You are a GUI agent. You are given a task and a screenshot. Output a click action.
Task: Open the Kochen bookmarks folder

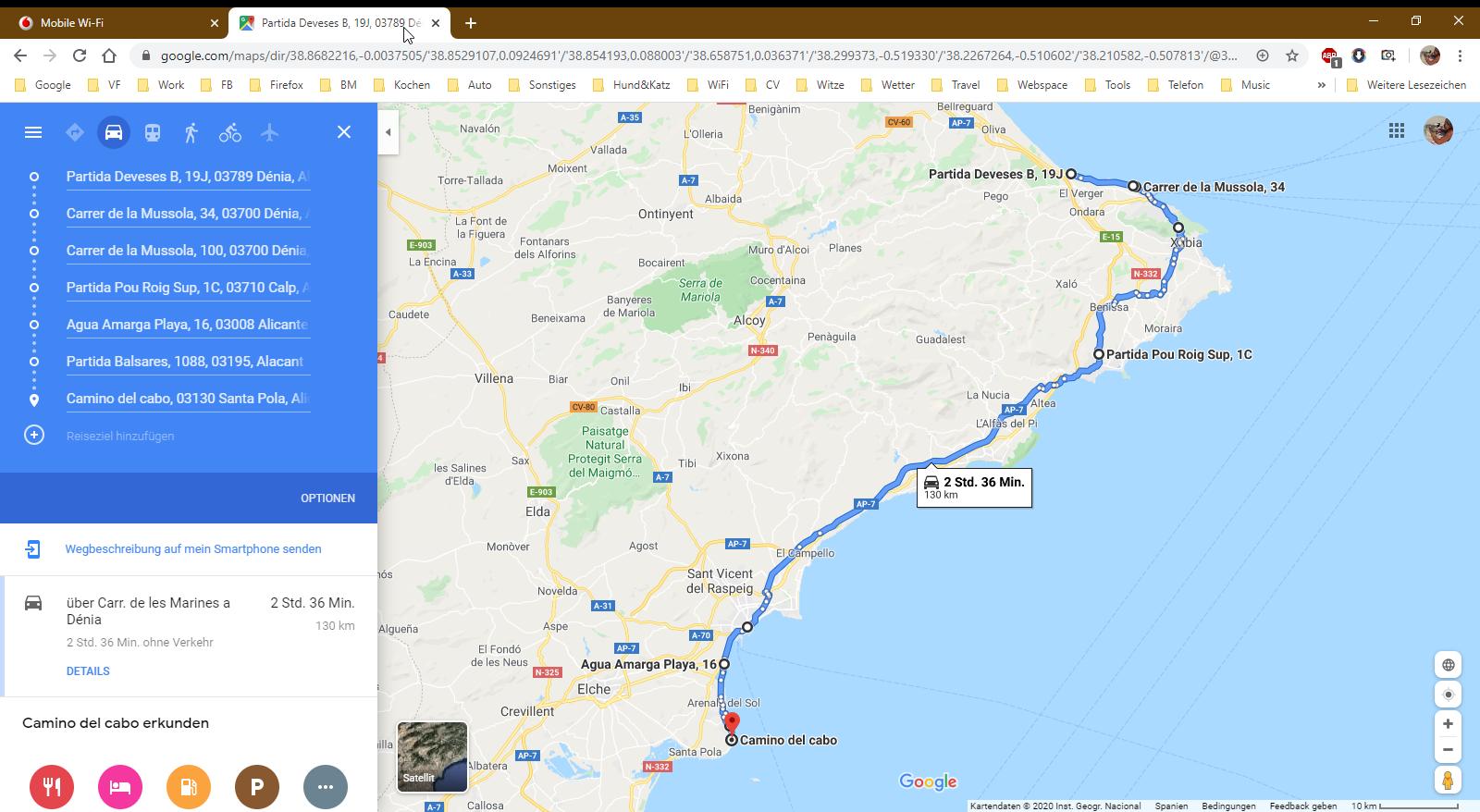[401, 84]
